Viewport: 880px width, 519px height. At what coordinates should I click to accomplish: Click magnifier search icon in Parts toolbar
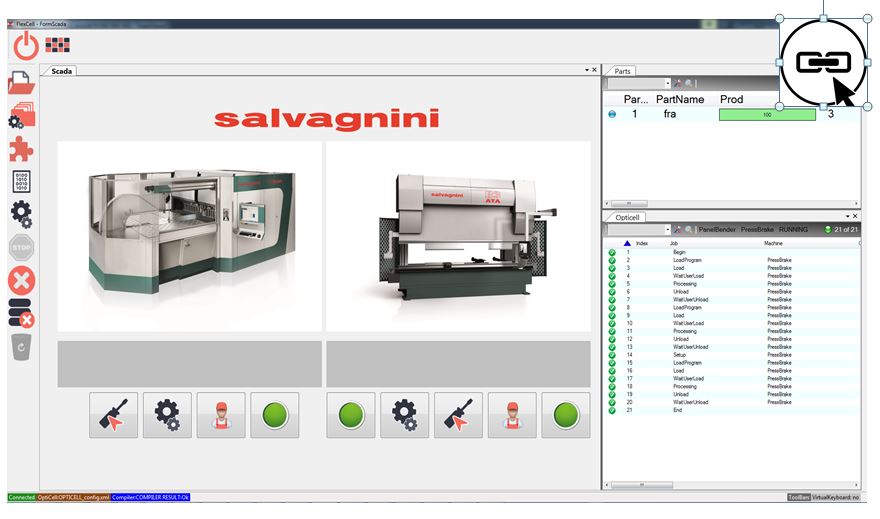[x=689, y=84]
